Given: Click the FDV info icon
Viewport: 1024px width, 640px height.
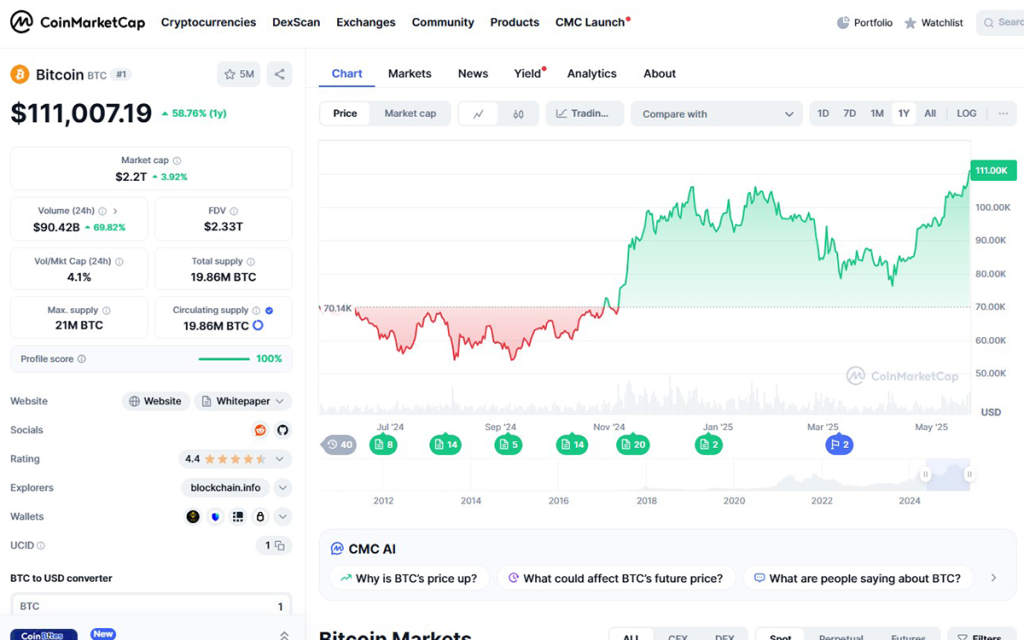Looking at the screenshot, I should point(234,211).
